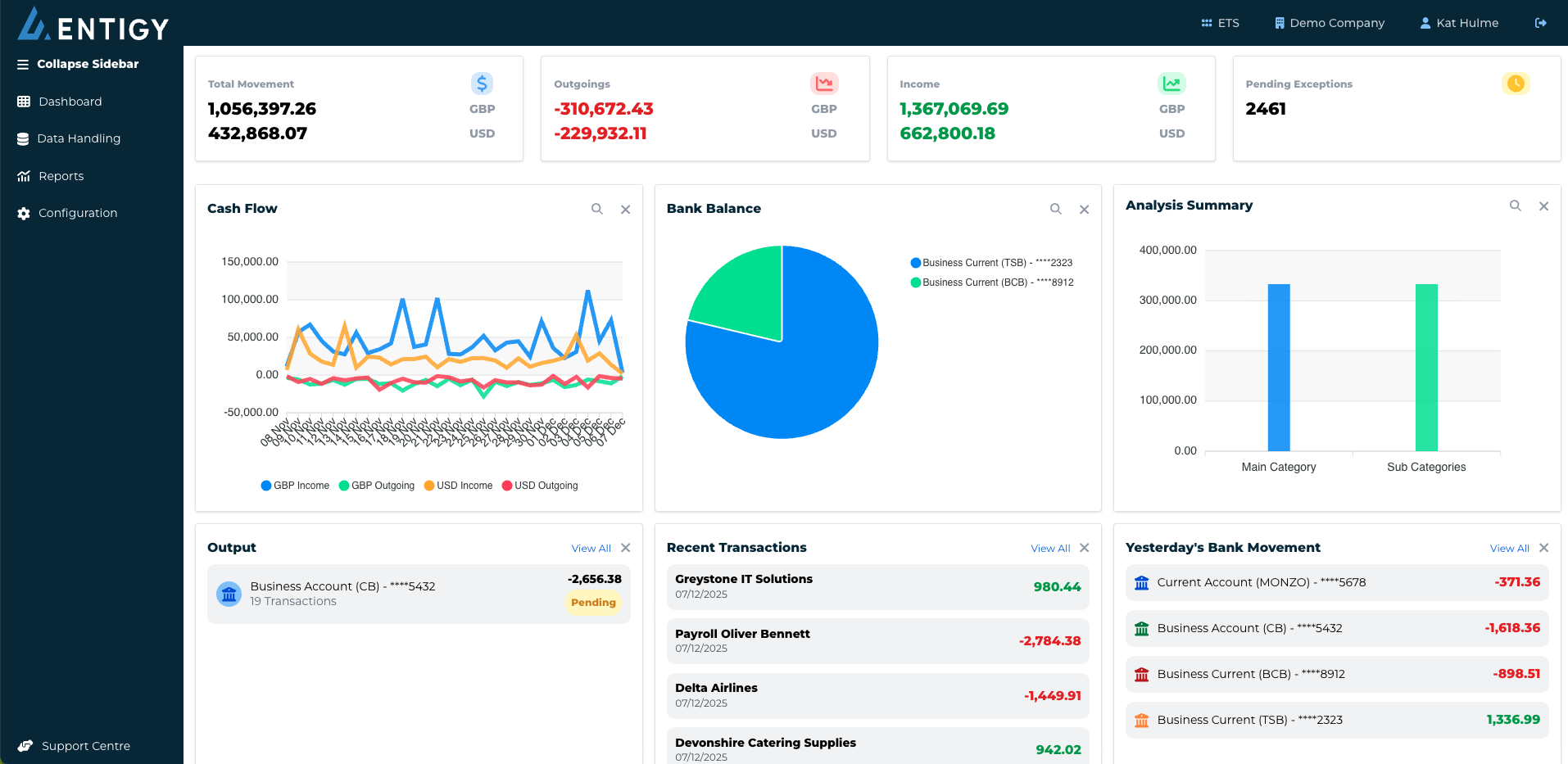
Task: Toggle the USD Outgoing series in Cash Flow legend
Action: [x=540, y=485]
